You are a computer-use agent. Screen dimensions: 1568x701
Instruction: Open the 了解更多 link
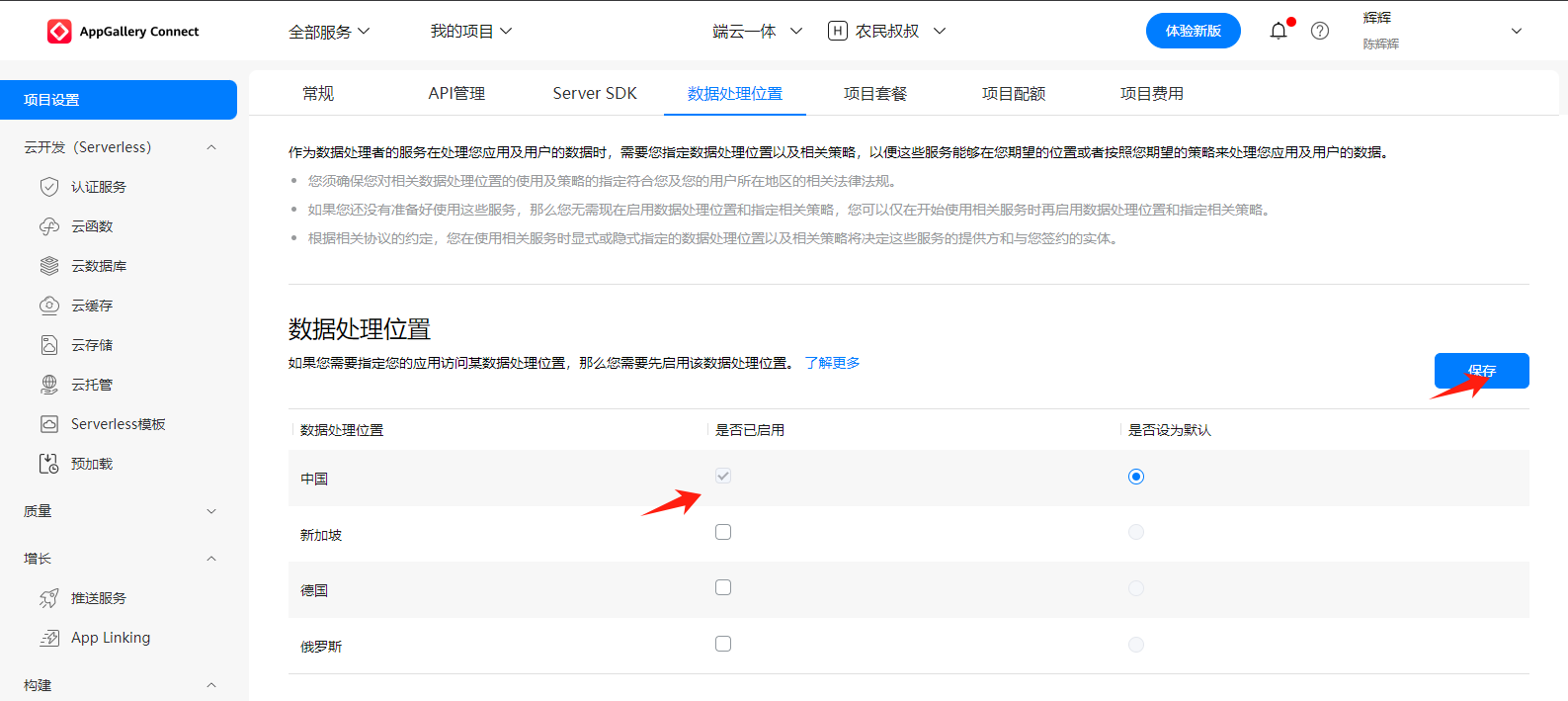(x=832, y=363)
